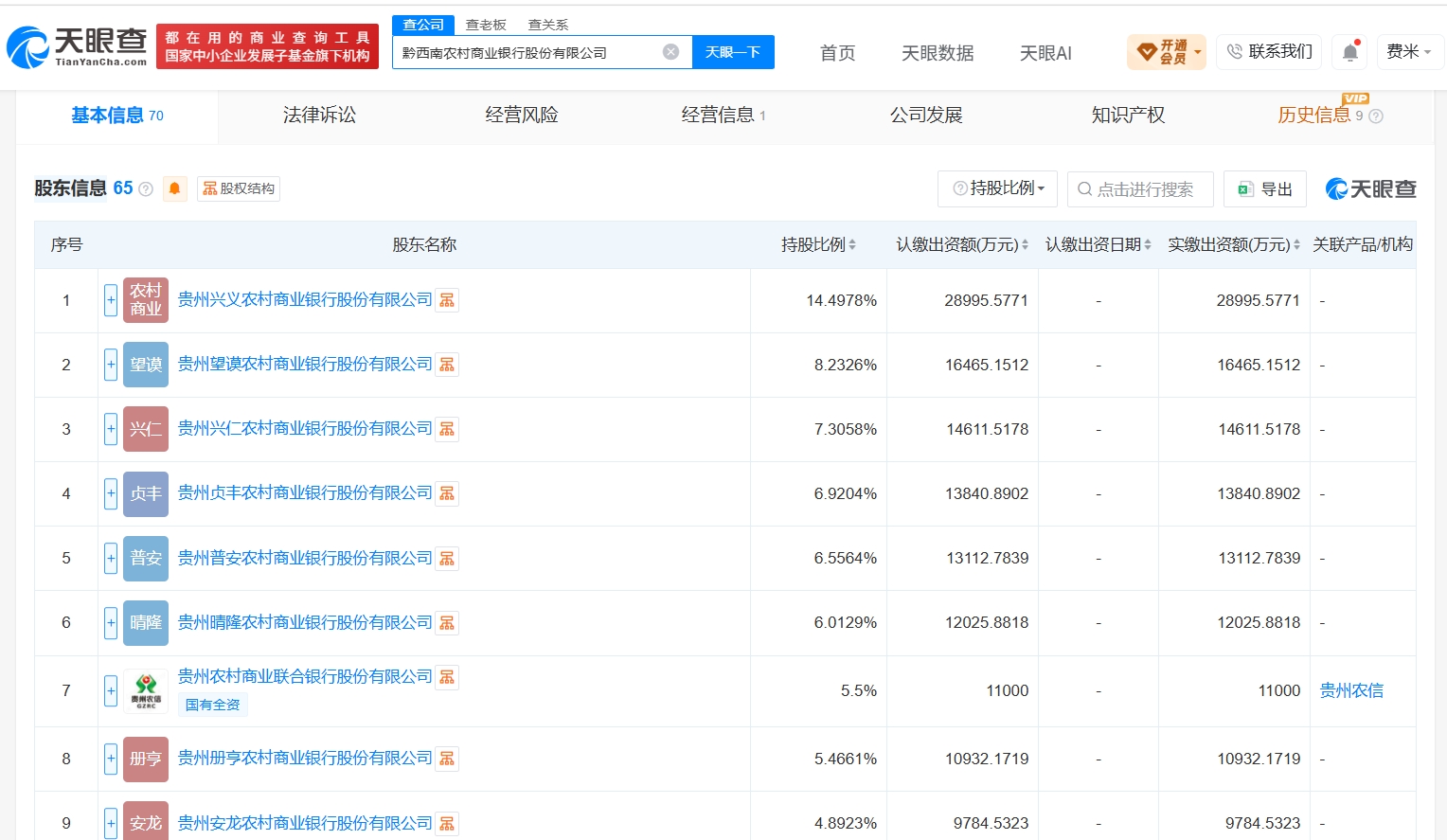Open equity structure for 贵州望谟农村商业银行
Image resolution: width=1447 pixels, height=840 pixels.
[x=447, y=365]
